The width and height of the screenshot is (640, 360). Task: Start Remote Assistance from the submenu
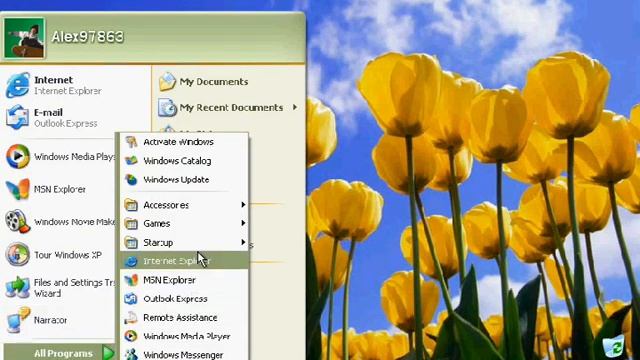[184, 318]
